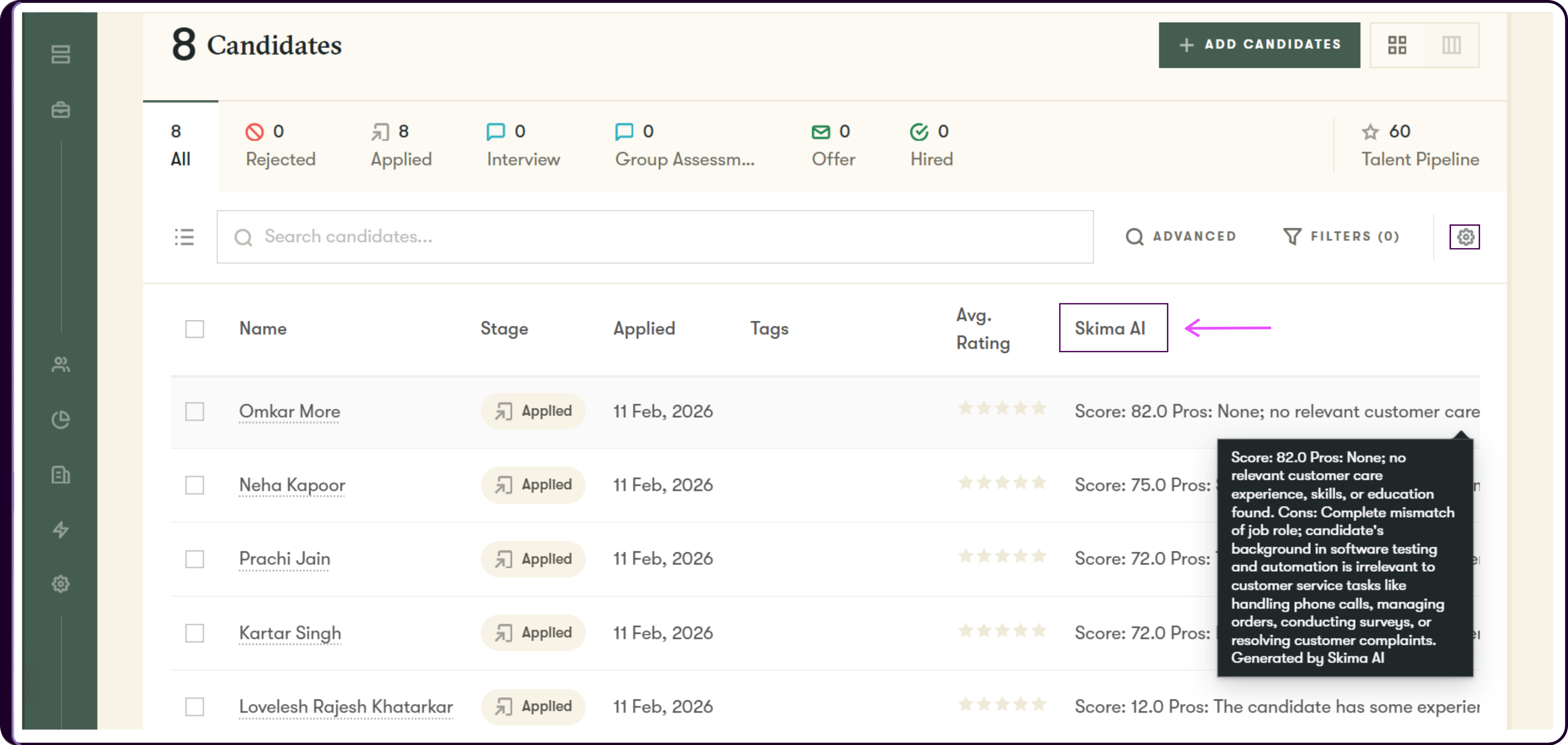This screenshot has height=745, width=1568.
Task: Select the Interview stage tab
Action: [523, 146]
